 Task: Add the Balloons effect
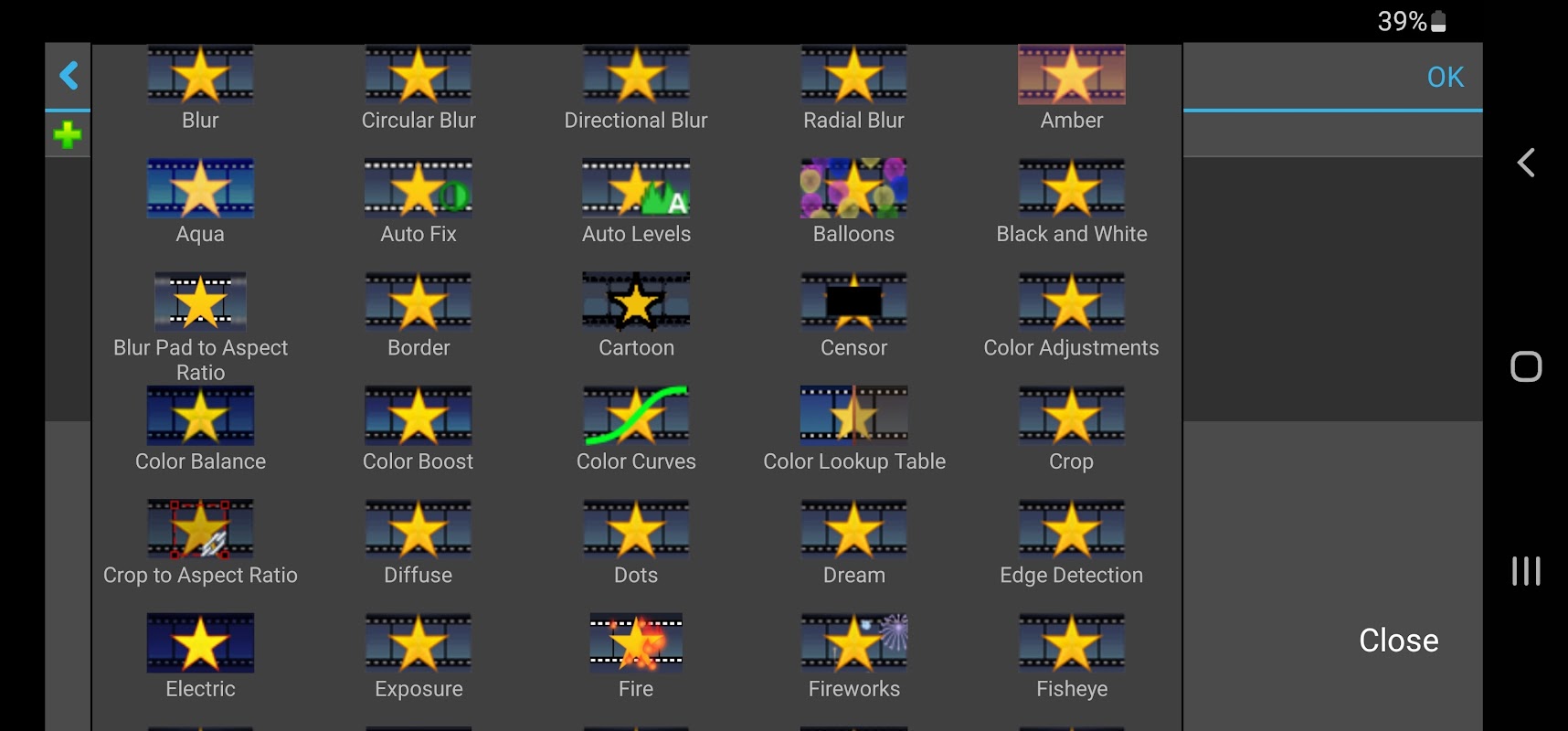click(x=853, y=188)
